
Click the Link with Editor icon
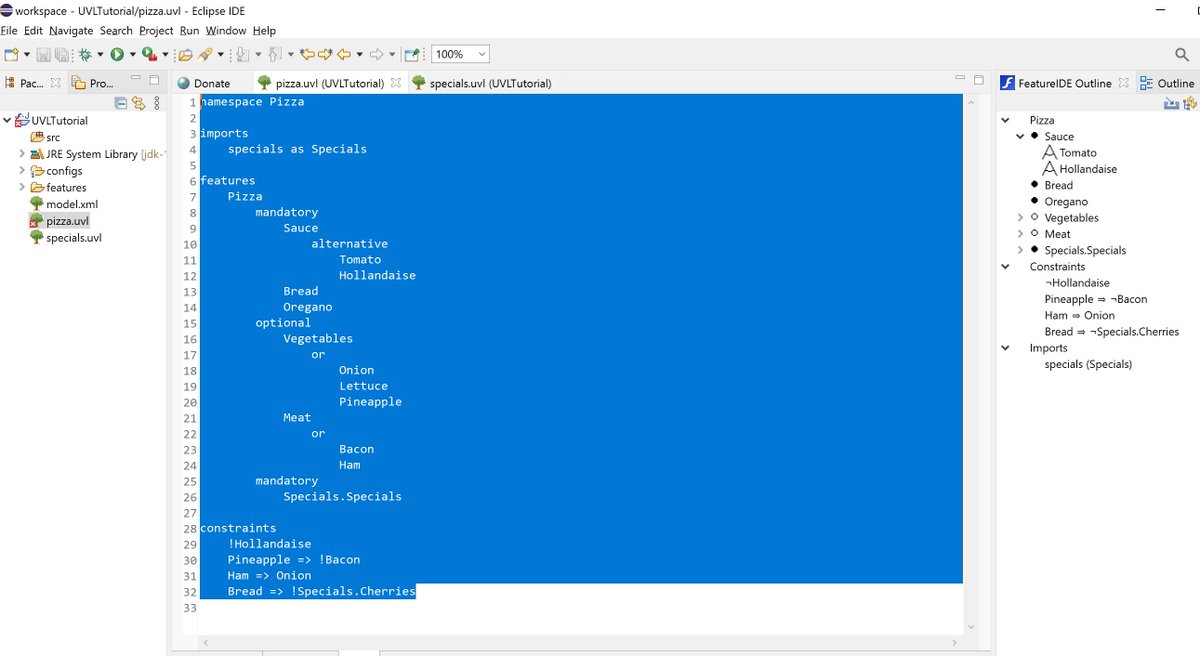[x=138, y=103]
